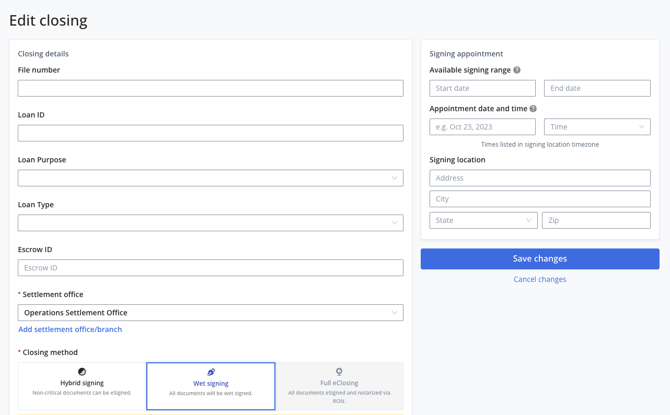
Task: Click the Hybrid signing half-circle icon
Action: 82,372
